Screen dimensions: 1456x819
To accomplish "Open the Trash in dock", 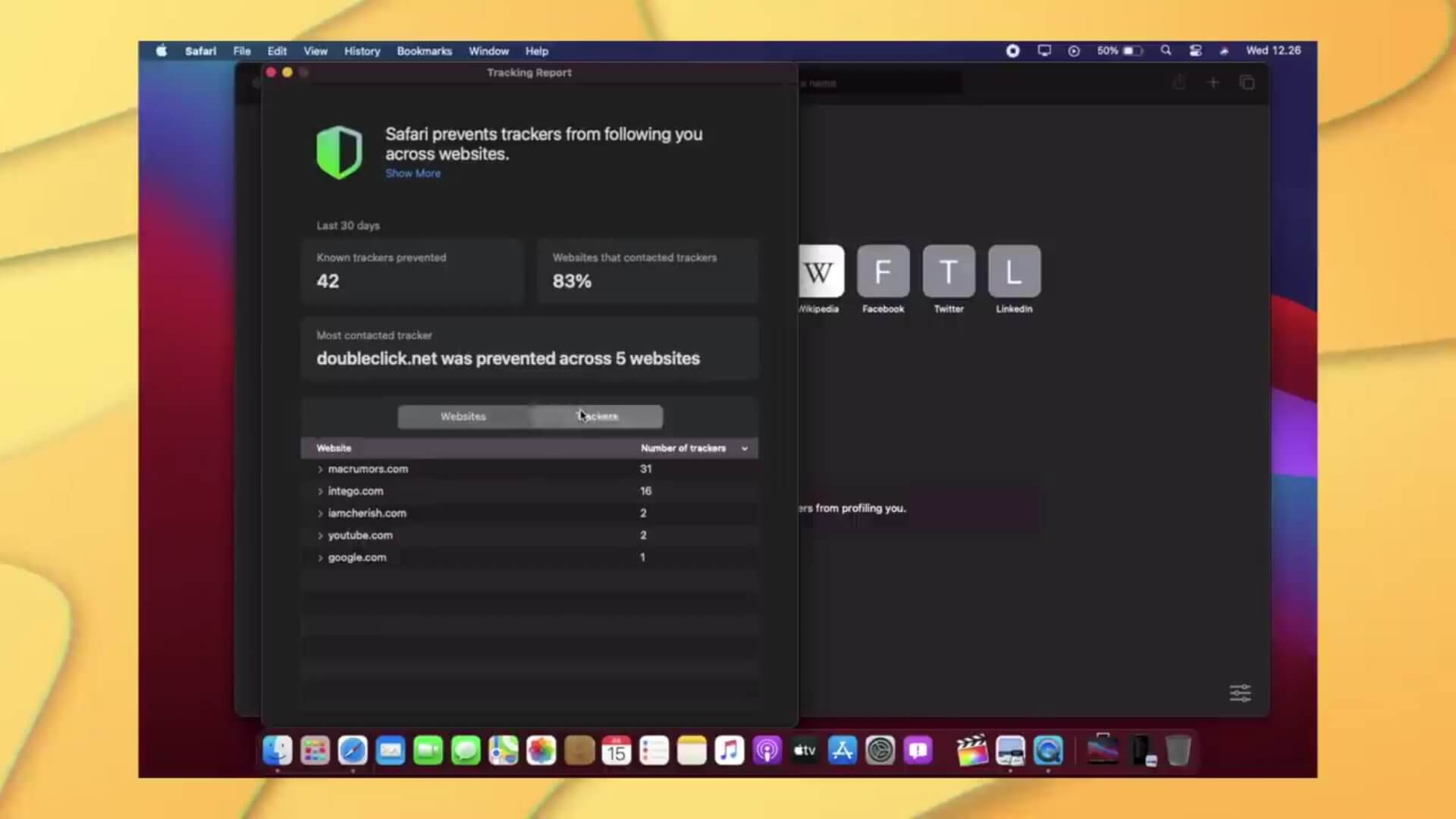I will [1178, 751].
